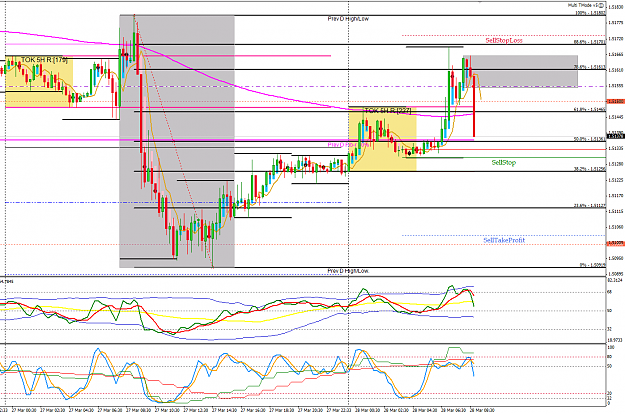Viewport: 625px width, 414px height.
Task: Select the 61.8% Fibonacci level label
Action: [x=590, y=109]
